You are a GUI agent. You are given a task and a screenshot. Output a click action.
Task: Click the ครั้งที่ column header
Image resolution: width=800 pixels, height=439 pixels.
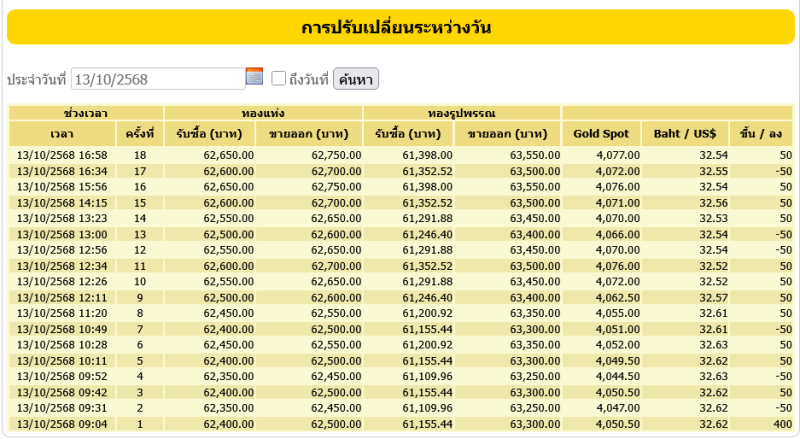(x=140, y=133)
